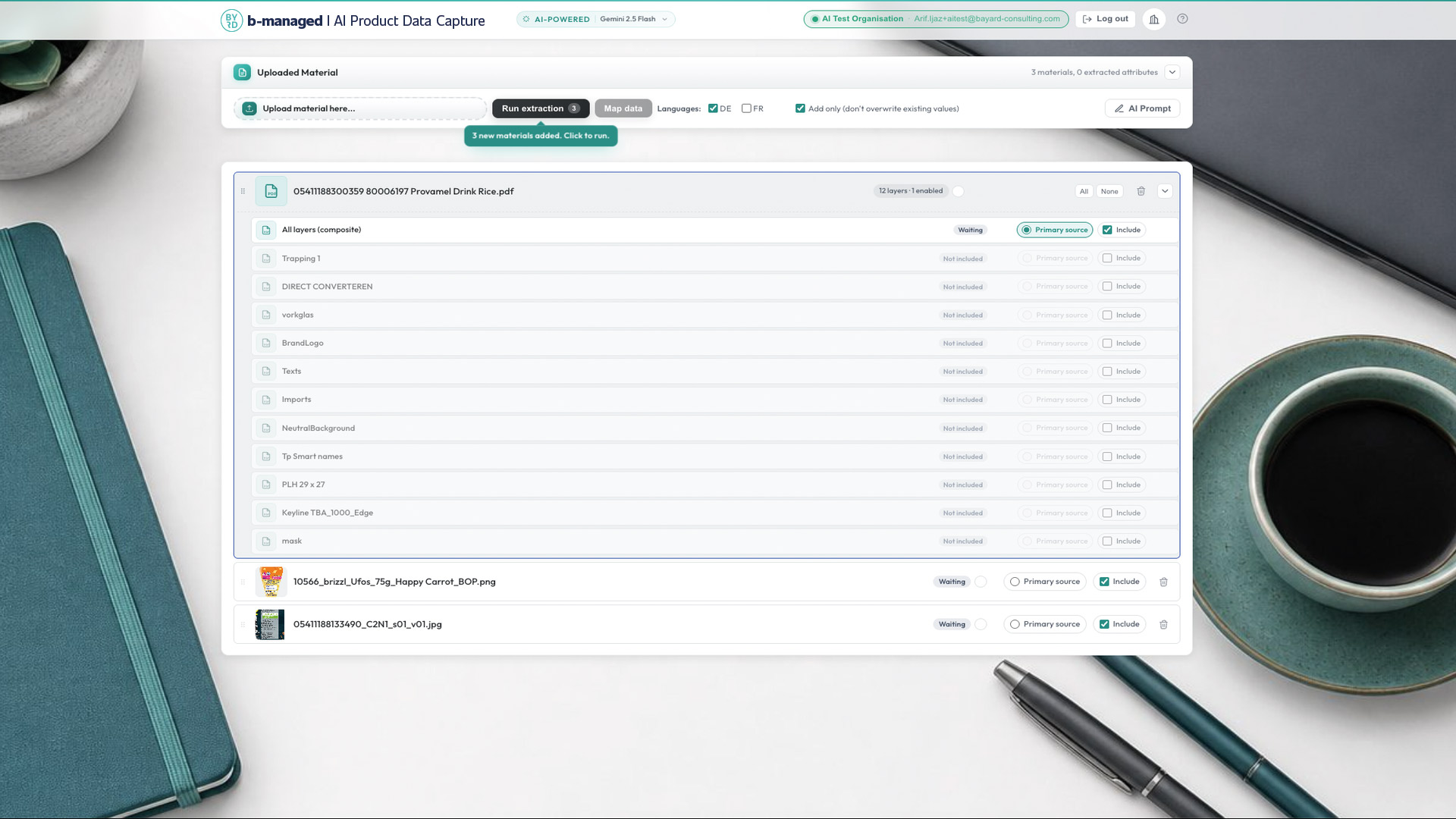Image resolution: width=1456 pixels, height=819 pixels.
Task: Click the BrandLogo layer icon
Action: pos(266,343)
